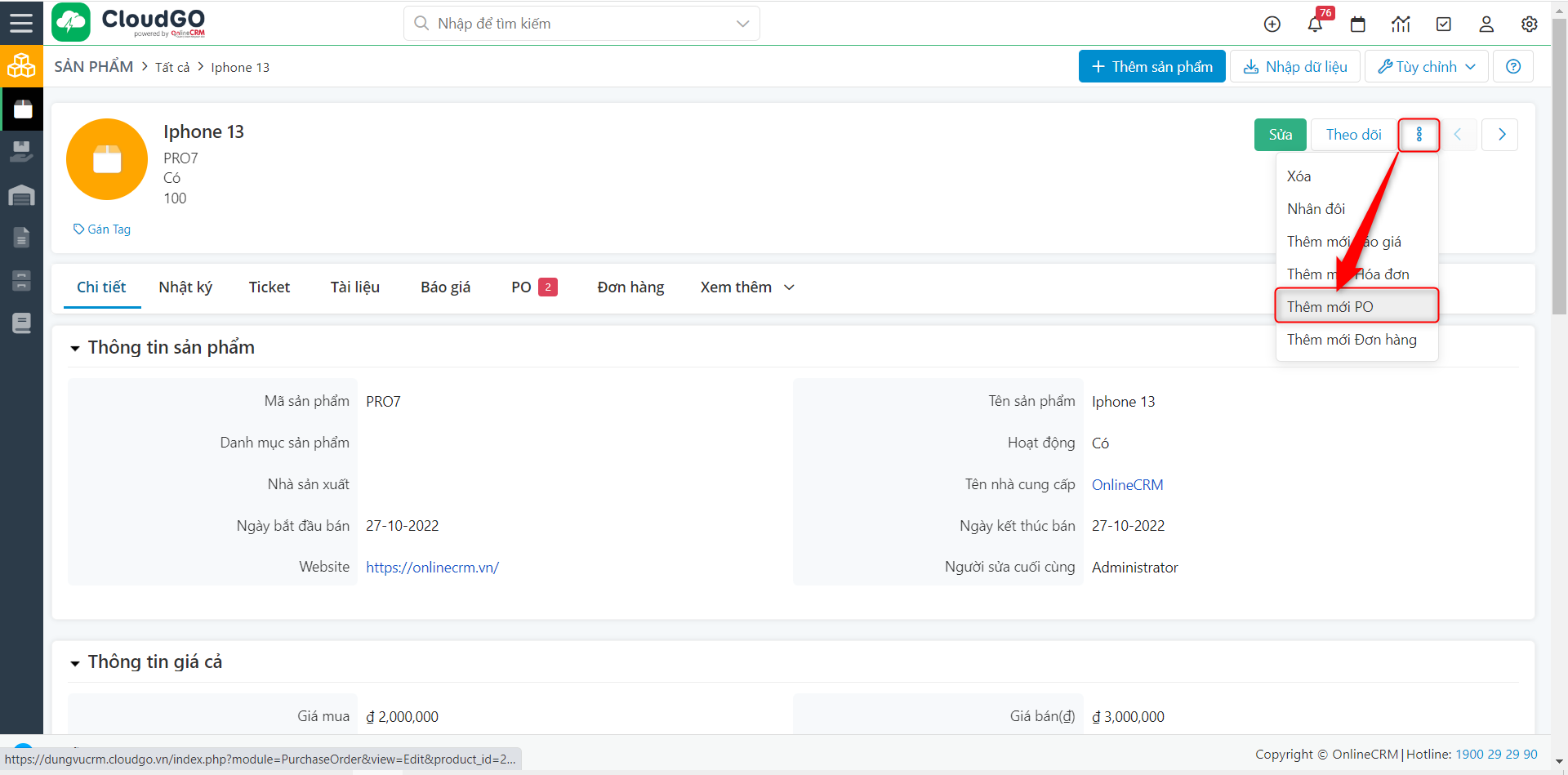The height and width of the screenshot is (775, 1568).
Task: Open the OnlineCRM supplier link
Action: click(x=1127, y=485)
